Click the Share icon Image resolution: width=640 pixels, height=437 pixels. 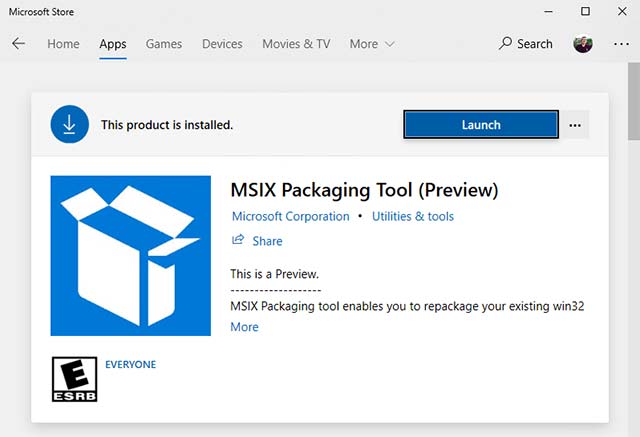[x=238, y=241]
